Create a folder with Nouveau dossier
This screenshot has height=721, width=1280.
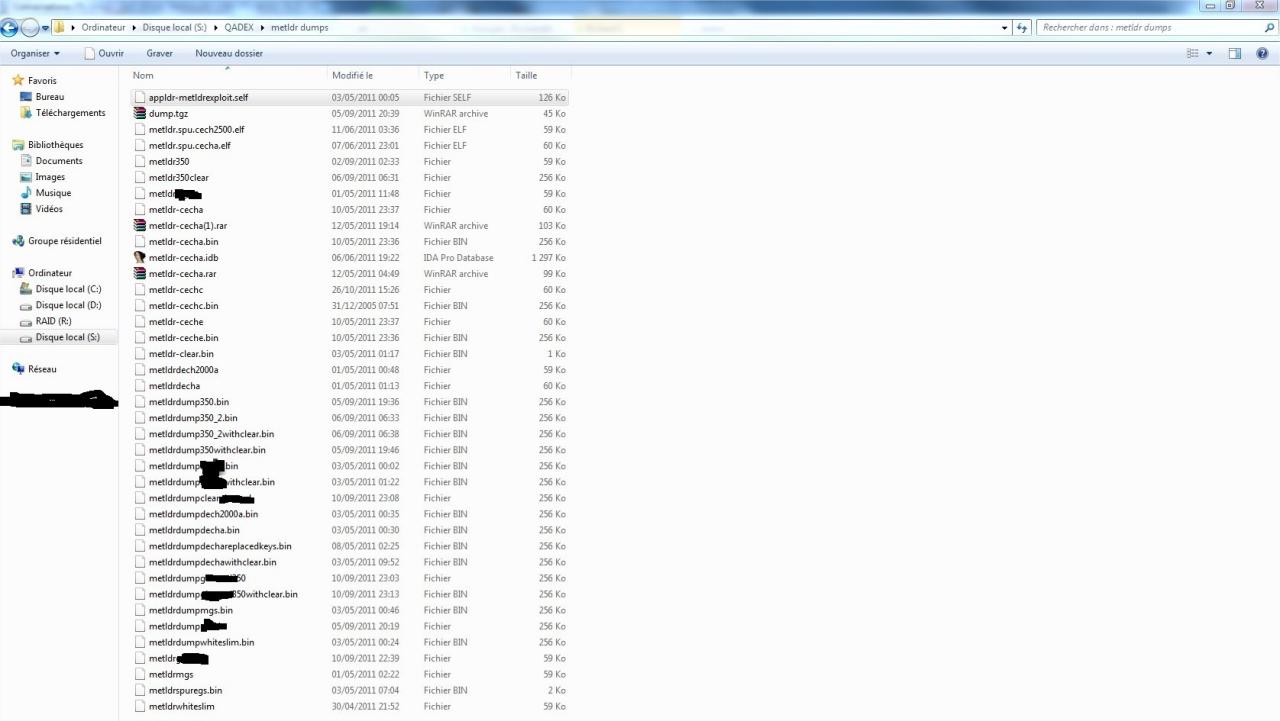coord(229,54)
